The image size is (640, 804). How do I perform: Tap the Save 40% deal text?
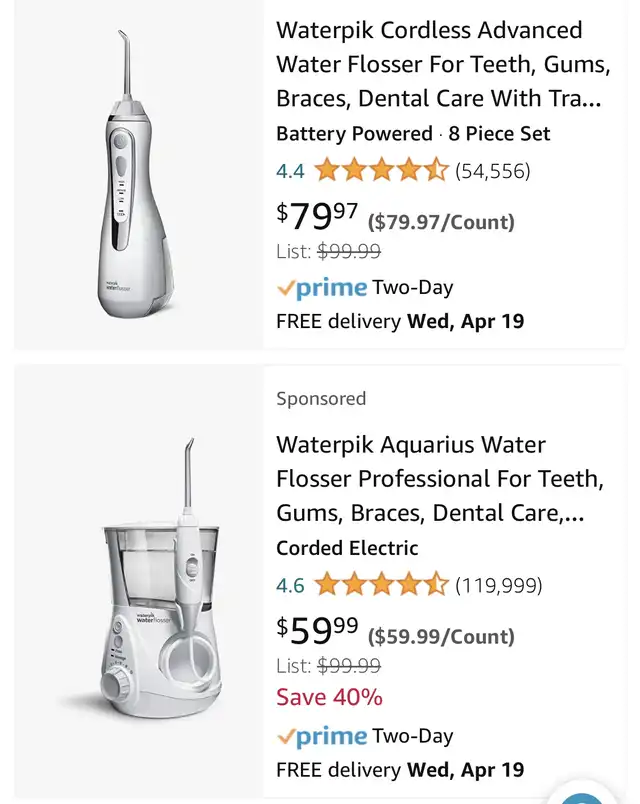tap(329, 697)
